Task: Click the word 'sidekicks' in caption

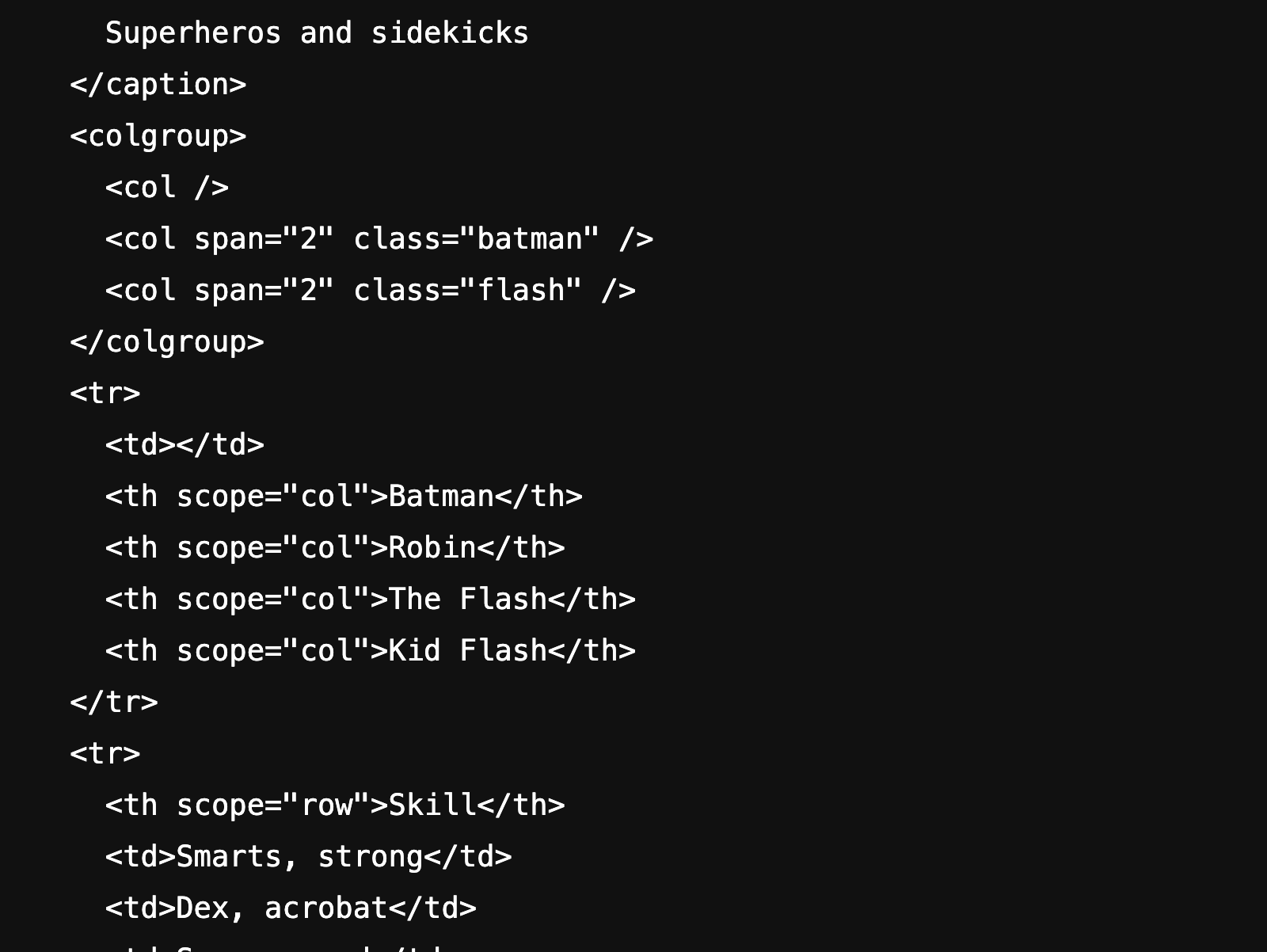Action: [450, 33]
